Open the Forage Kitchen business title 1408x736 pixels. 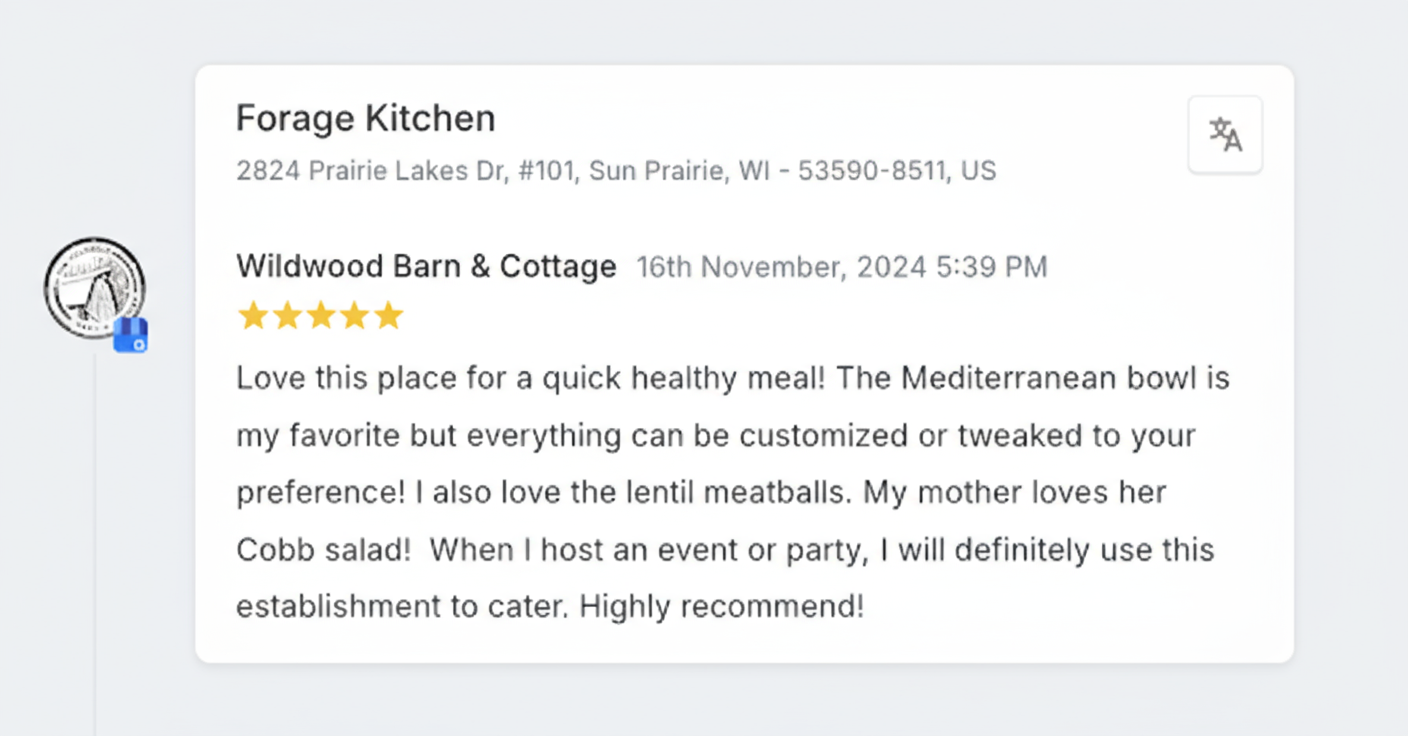click(365, 119)
